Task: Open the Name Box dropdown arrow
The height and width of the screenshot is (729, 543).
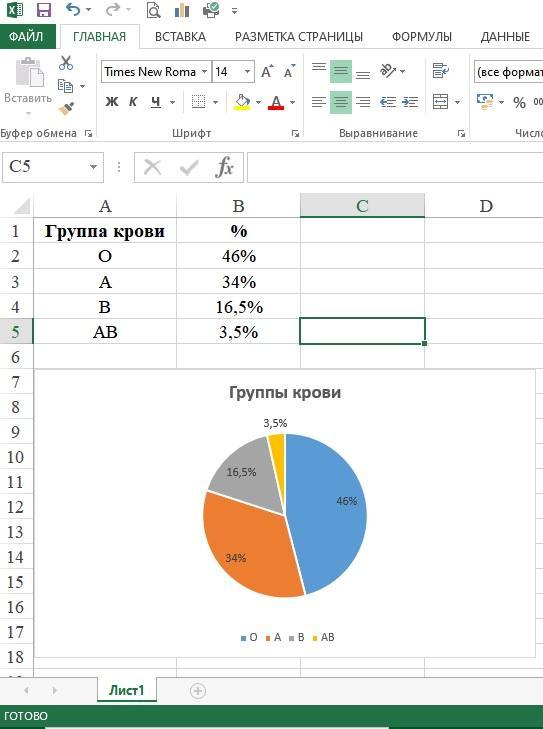Action: click(93, 166)
